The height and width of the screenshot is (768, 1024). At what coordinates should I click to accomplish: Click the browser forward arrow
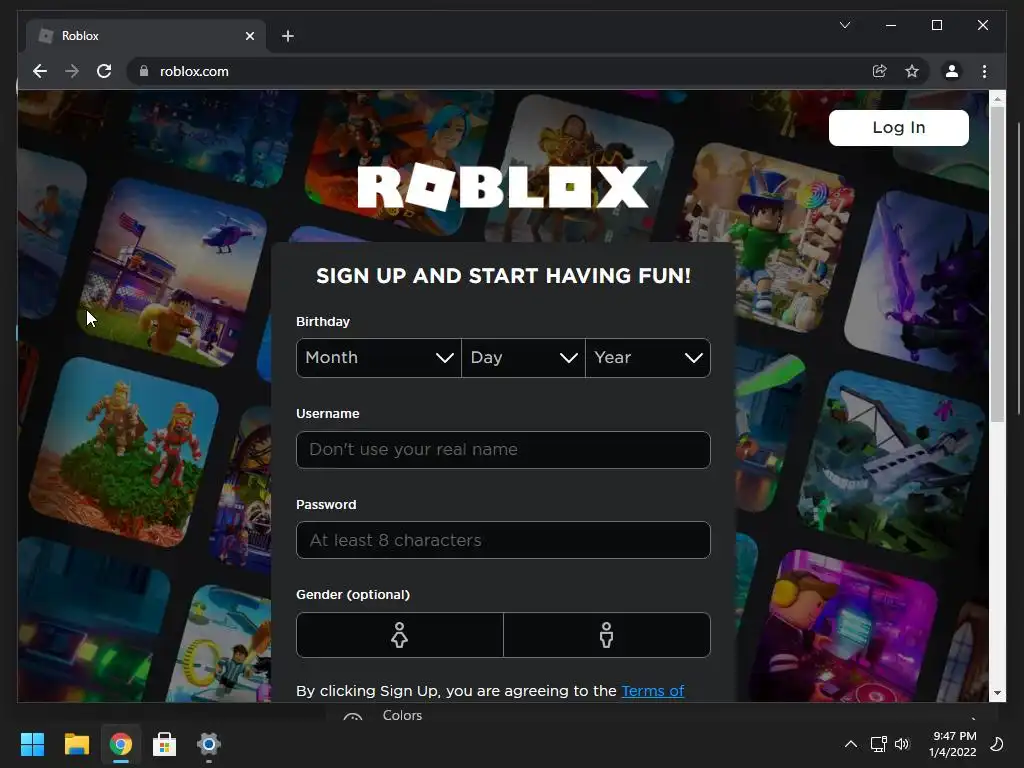[72, 71]
